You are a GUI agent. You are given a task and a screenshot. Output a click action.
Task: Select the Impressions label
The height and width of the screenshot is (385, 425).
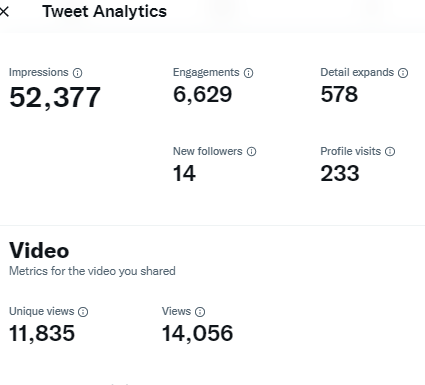click(39, 72)
